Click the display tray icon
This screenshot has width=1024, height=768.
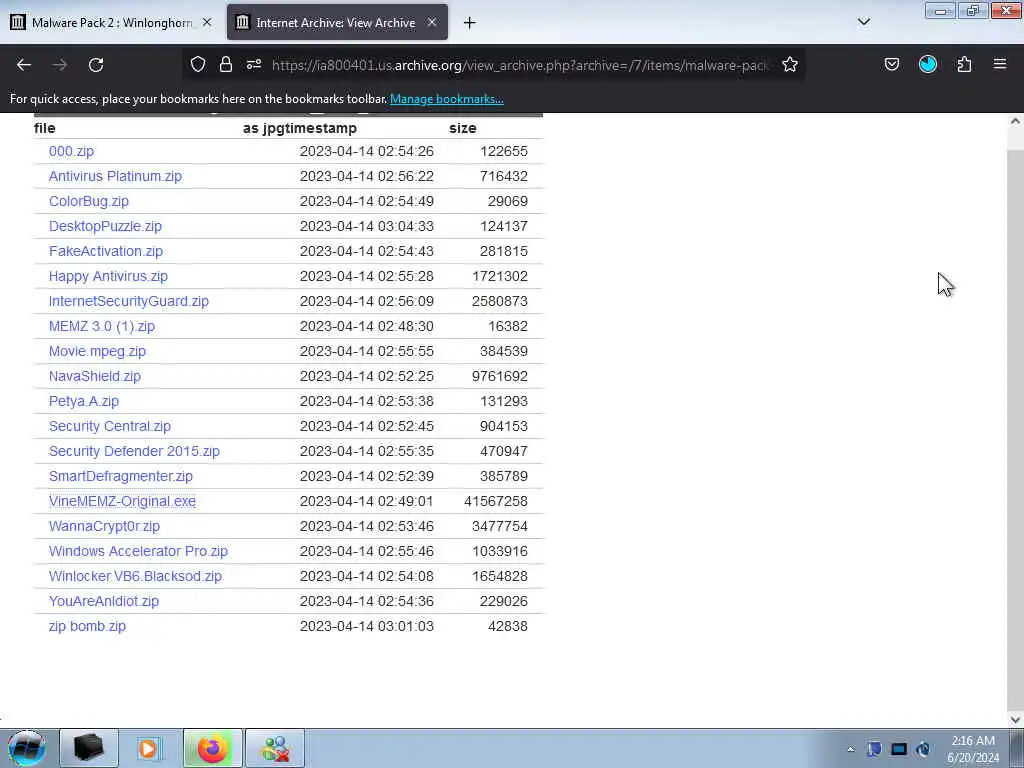click(899, 749)
